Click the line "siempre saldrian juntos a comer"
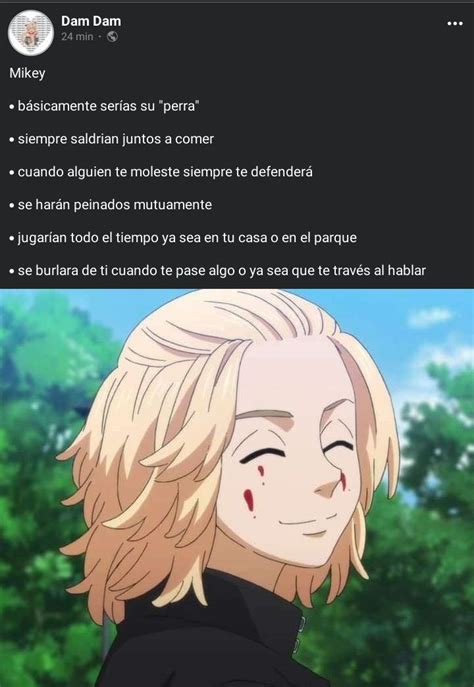This screenshot has height=687, width=474. point(111,139)
